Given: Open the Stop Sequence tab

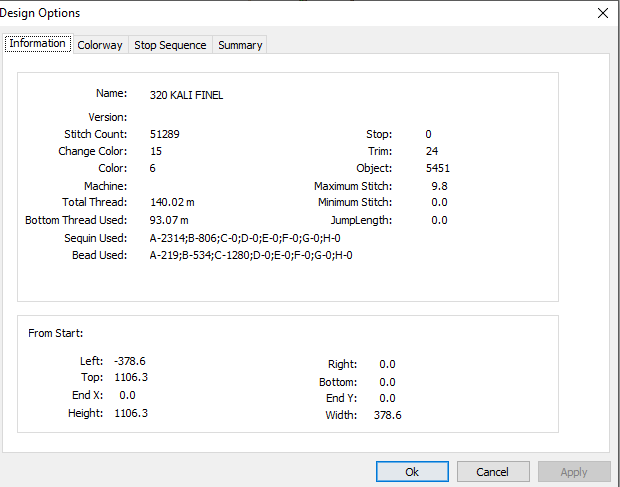Looking at the screenshot, I should (x=170, y=45).
